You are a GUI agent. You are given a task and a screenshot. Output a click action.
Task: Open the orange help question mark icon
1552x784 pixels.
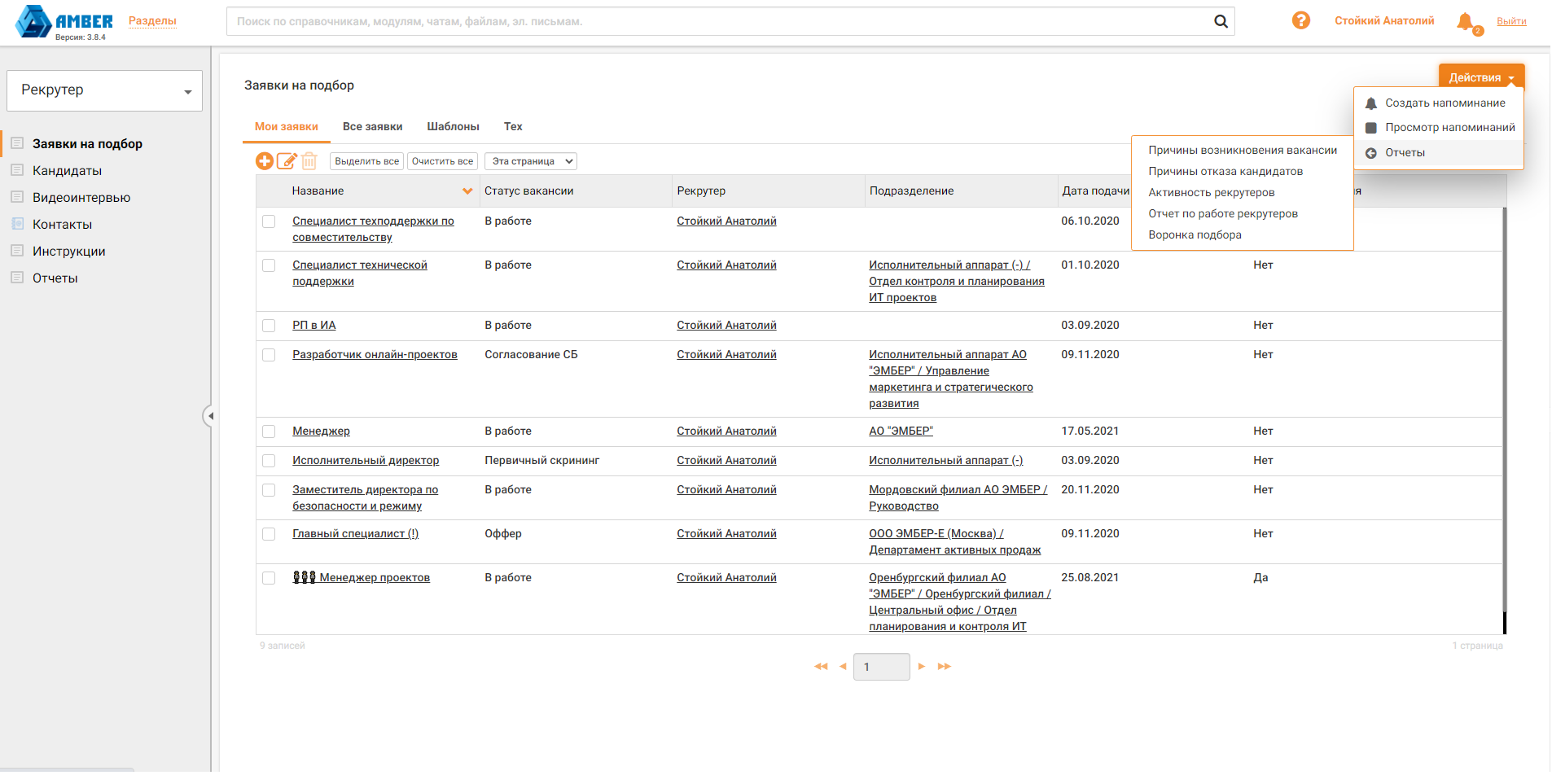[1300, 20]
